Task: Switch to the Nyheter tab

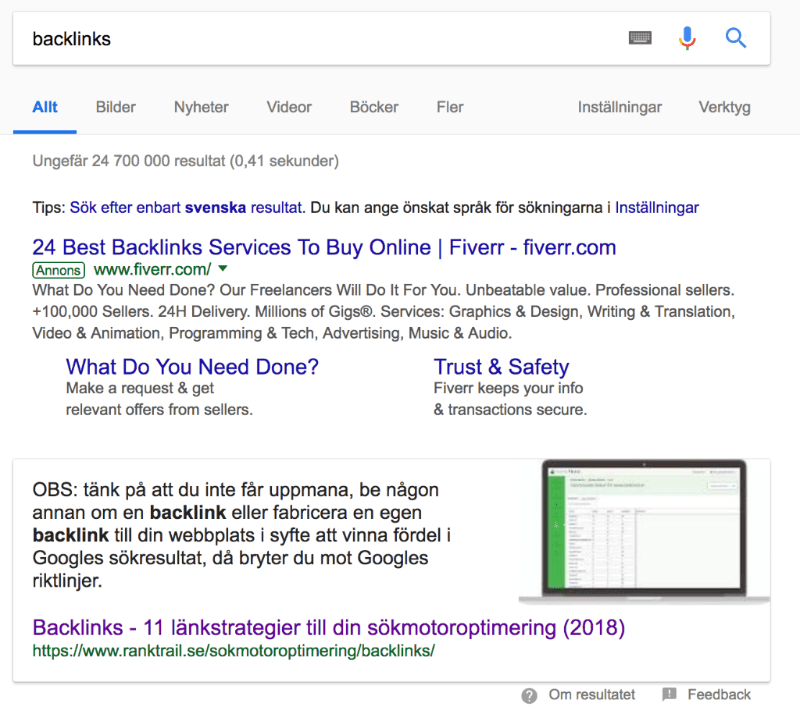Action: click(201, 107)
